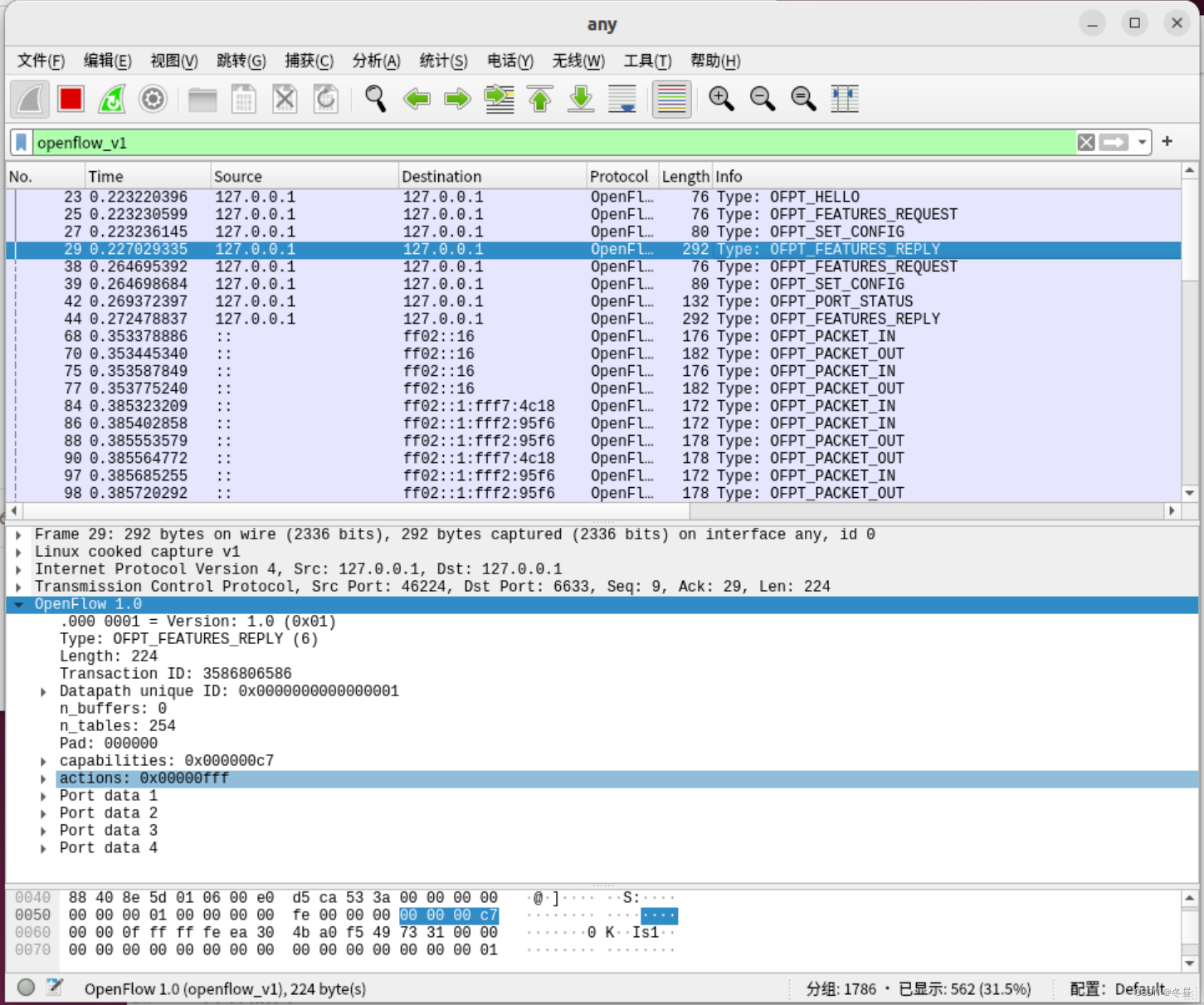The width and height of the screenshot is (1204, 1005).
Task: Open the 分析(A) menu
Action: [376, 61]
